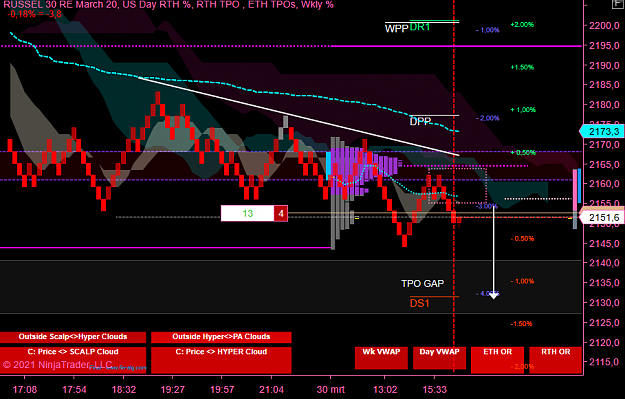
Task: Click the 2165,0 price axis label
Action: (x=604, y=164)
